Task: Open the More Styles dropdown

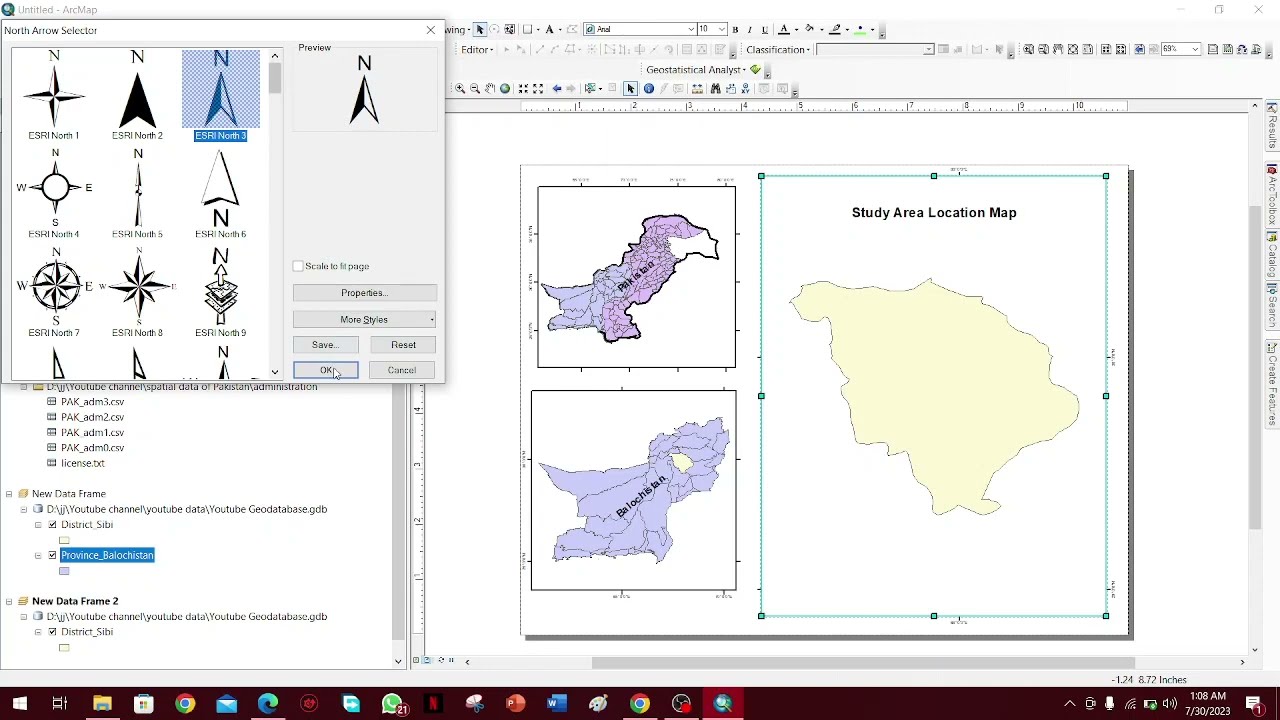Action: coord(364,320)
